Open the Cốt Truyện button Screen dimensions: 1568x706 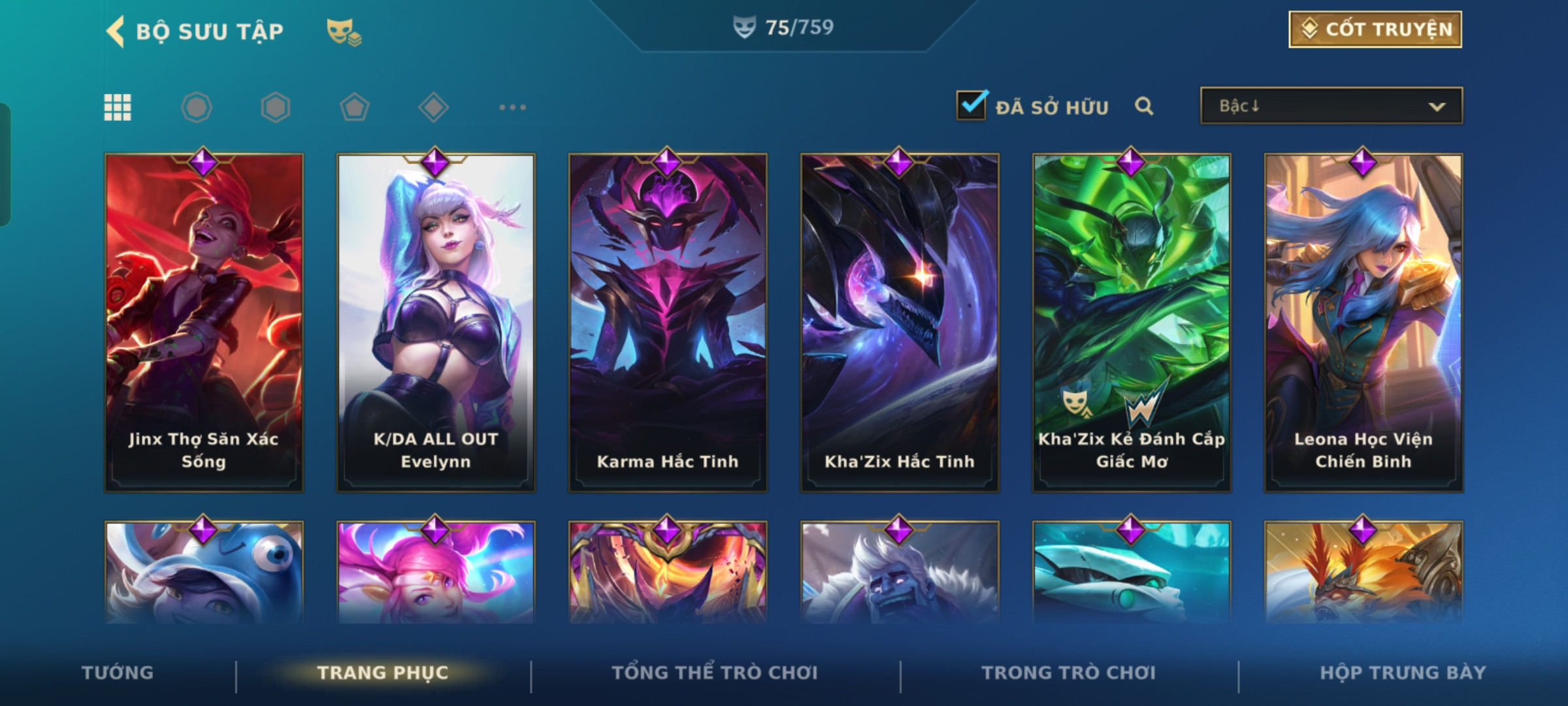point(1375,29)
